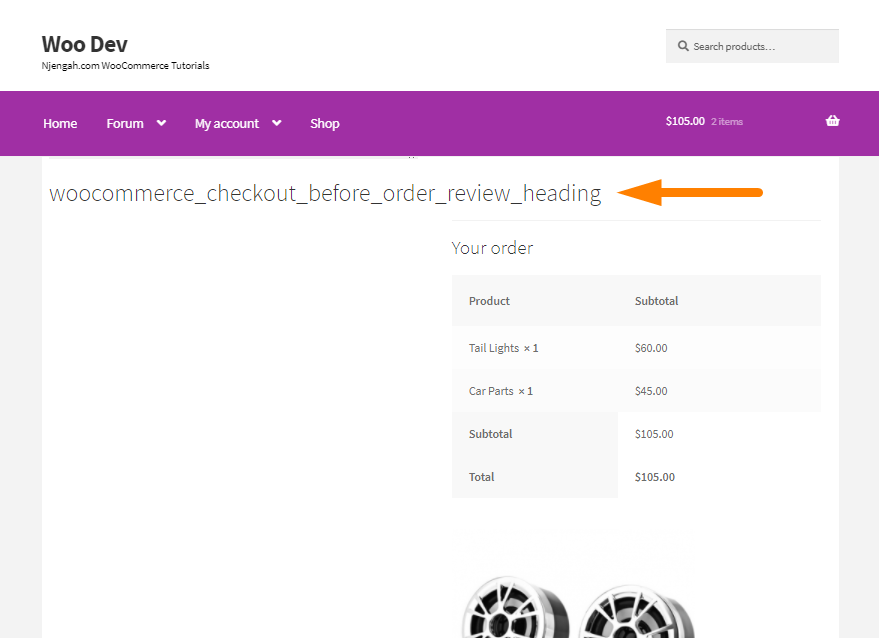879x638 pixels.
Task: Go to the Shop menu item
Action: (325, 123)
